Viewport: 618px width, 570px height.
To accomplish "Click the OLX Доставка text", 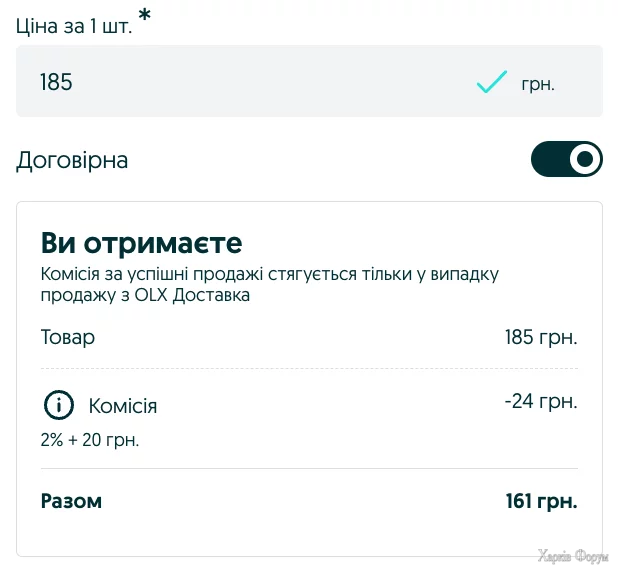I will (x=197, y=295).
